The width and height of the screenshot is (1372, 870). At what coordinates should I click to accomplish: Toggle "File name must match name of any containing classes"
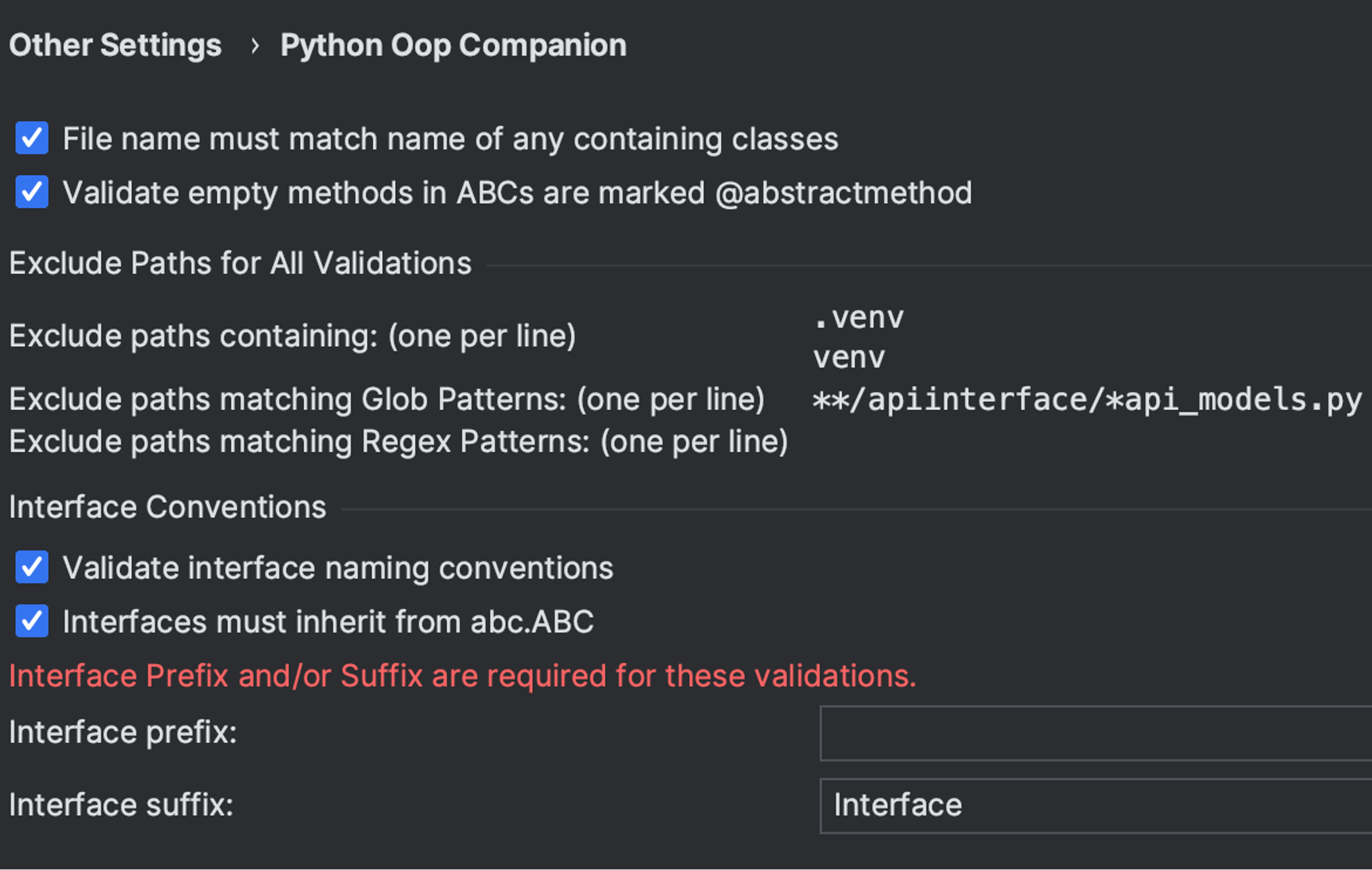tap(31, 138)
